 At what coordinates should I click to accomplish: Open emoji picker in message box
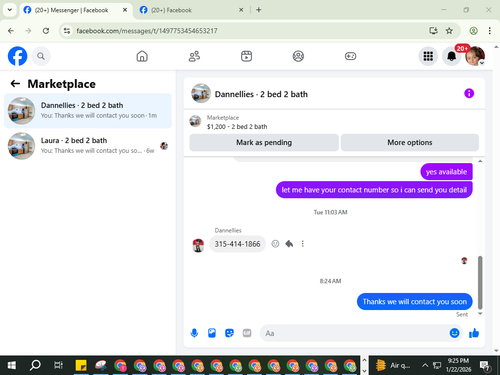point(454,333)
